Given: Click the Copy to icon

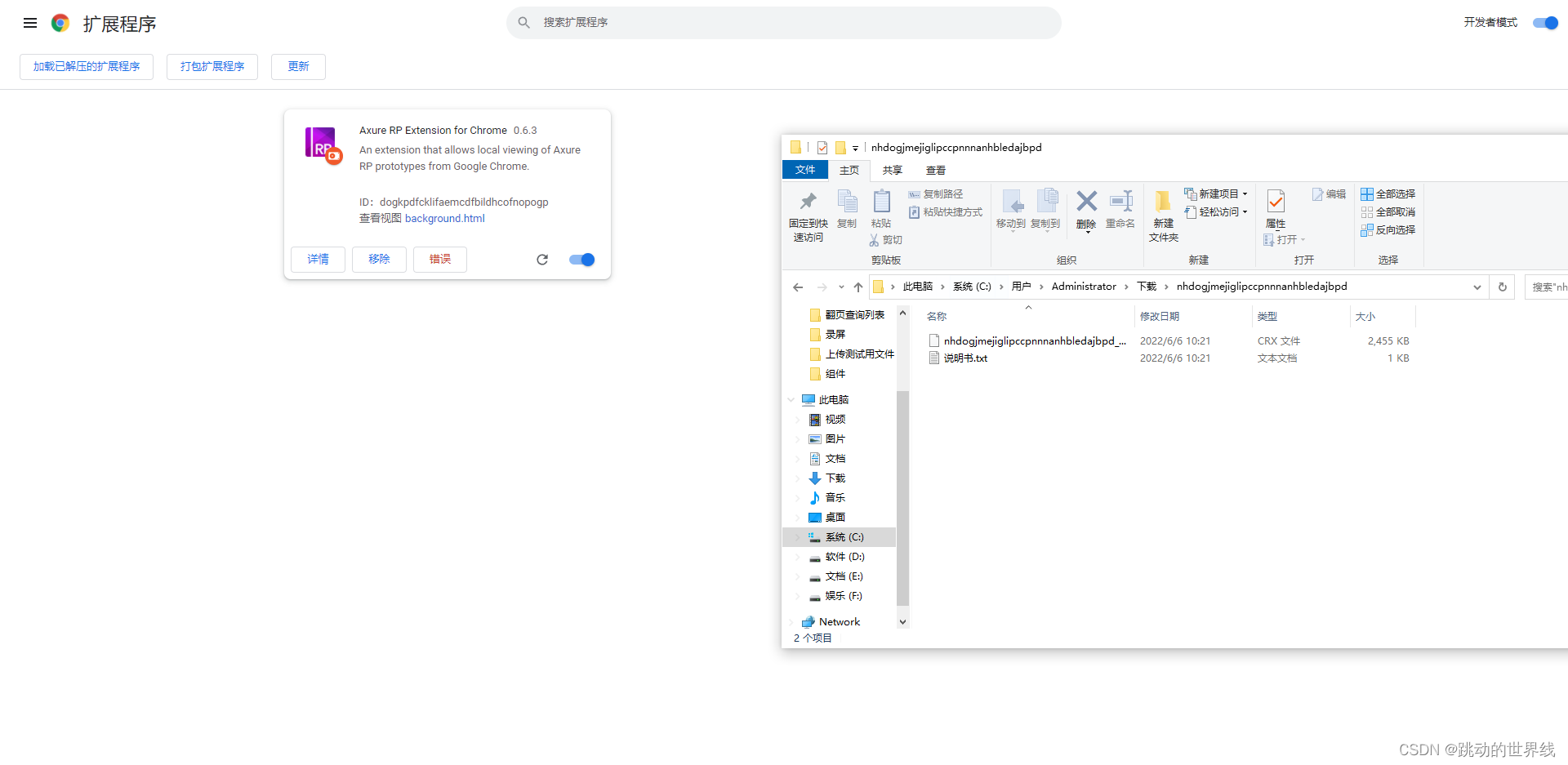Looking at the screenshot, I should click(x=1045, y=210).
